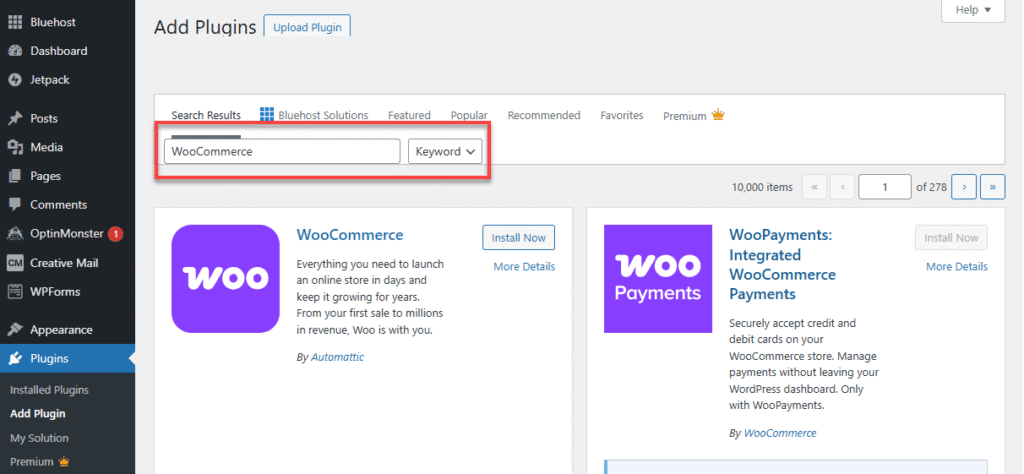This screenshot has height=474, width=1024.
Task: Expand the Keyword search type dropdown
Action: click(x=445, y=152)
